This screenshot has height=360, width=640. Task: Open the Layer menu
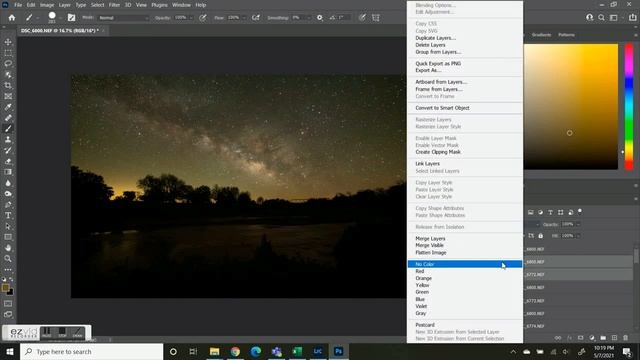point(64,5)
